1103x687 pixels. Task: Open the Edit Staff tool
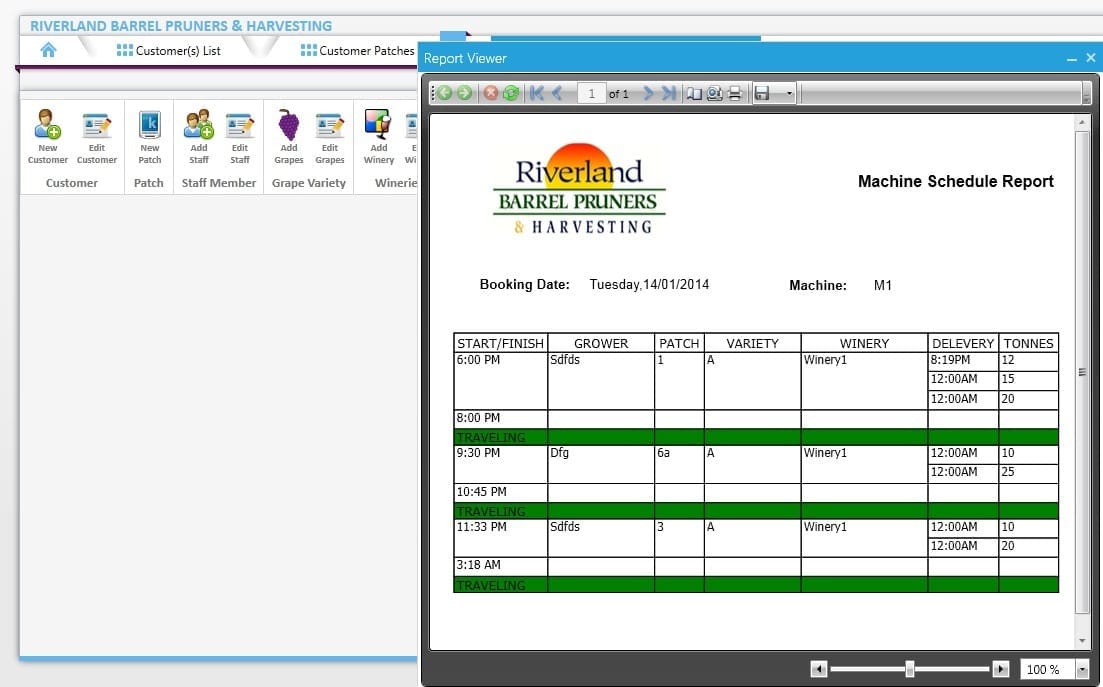[x=240, y=137]
